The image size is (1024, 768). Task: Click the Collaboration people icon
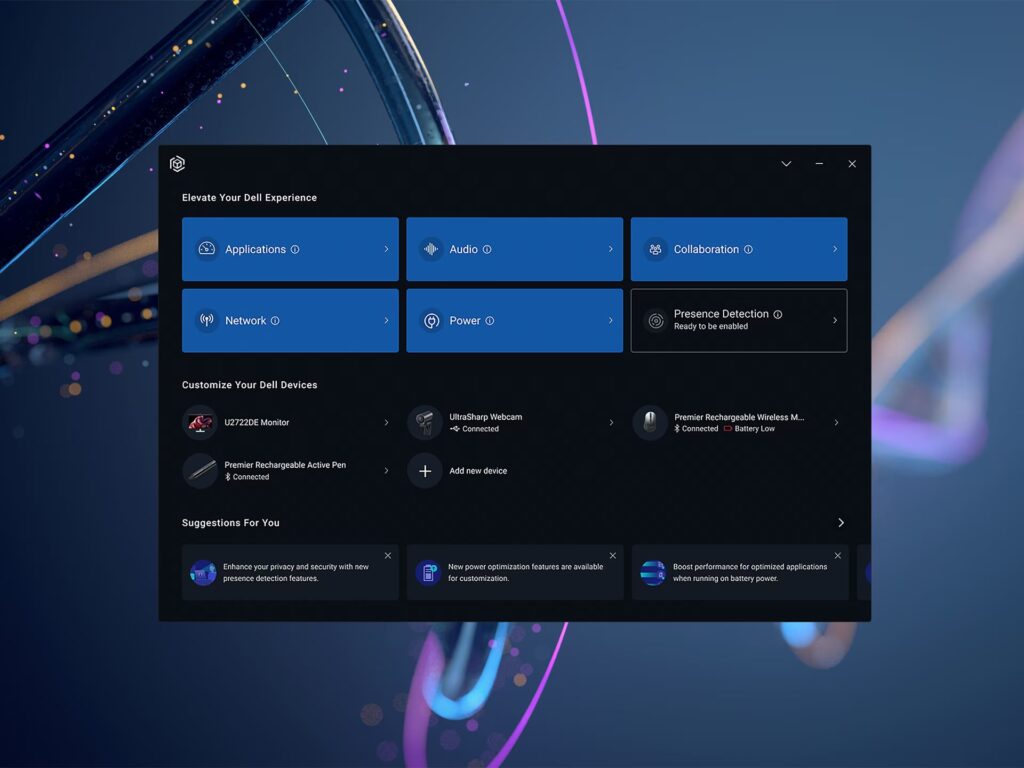[x=655, y=249]
